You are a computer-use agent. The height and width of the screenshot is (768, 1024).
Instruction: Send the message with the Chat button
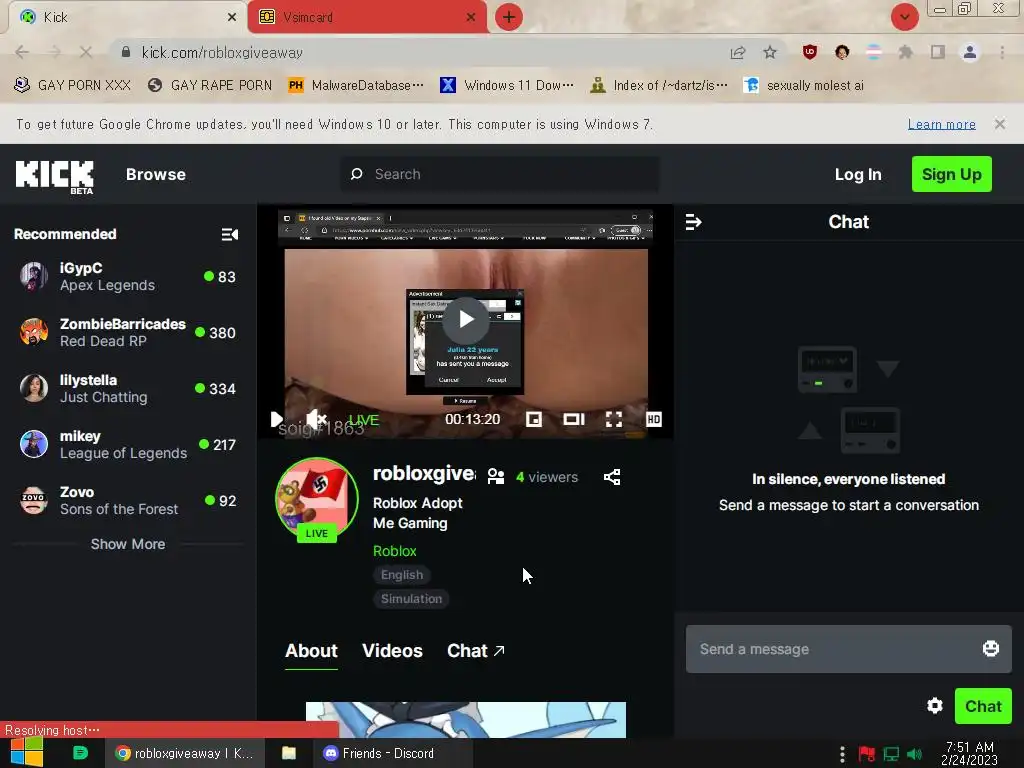point(983,706)
